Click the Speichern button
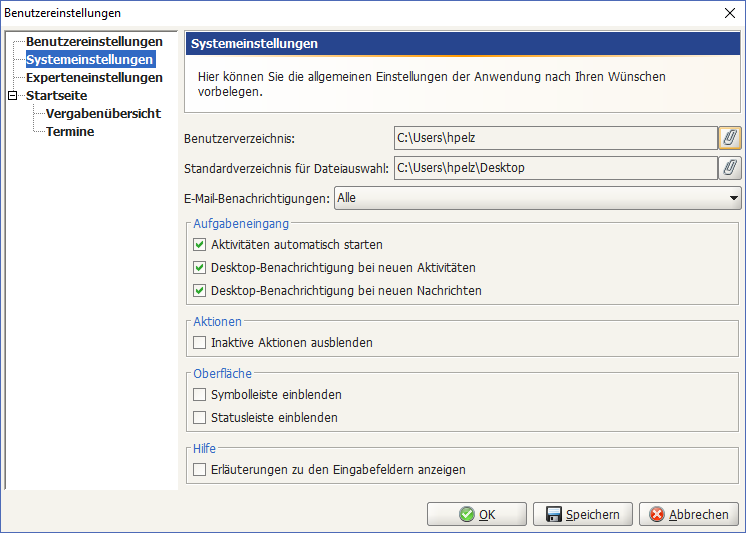Screen dimensions: 746x533 pos(583,514)
